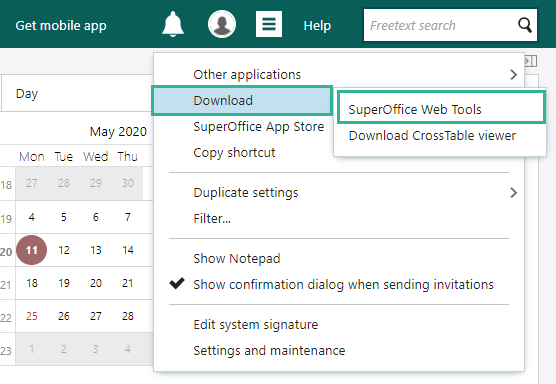The width and height of the screenshot is (556, 384).
Task: Open SuperOffice App Store
Action: (258, 127)
